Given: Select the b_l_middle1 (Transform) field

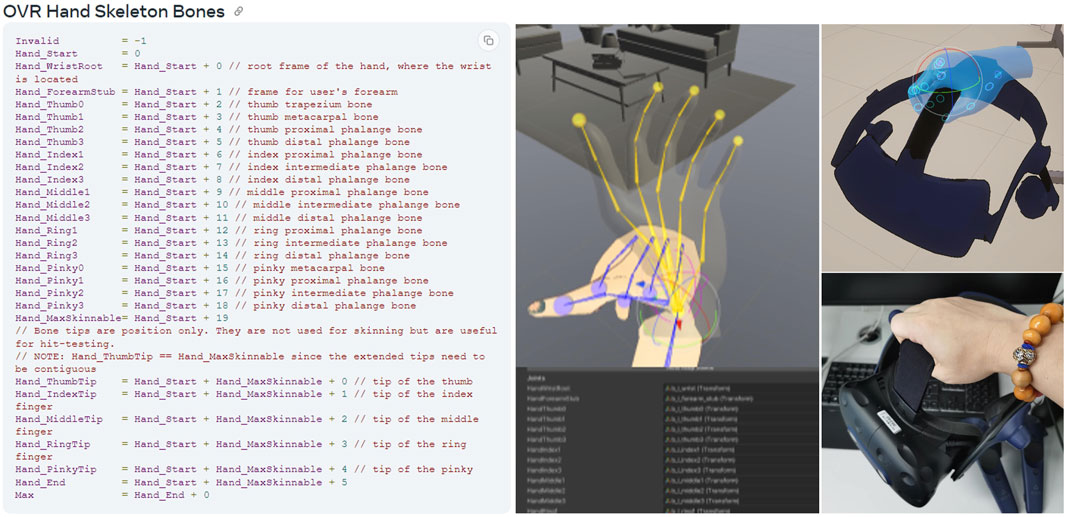Looking at the screenshot, I should point(741,480).
